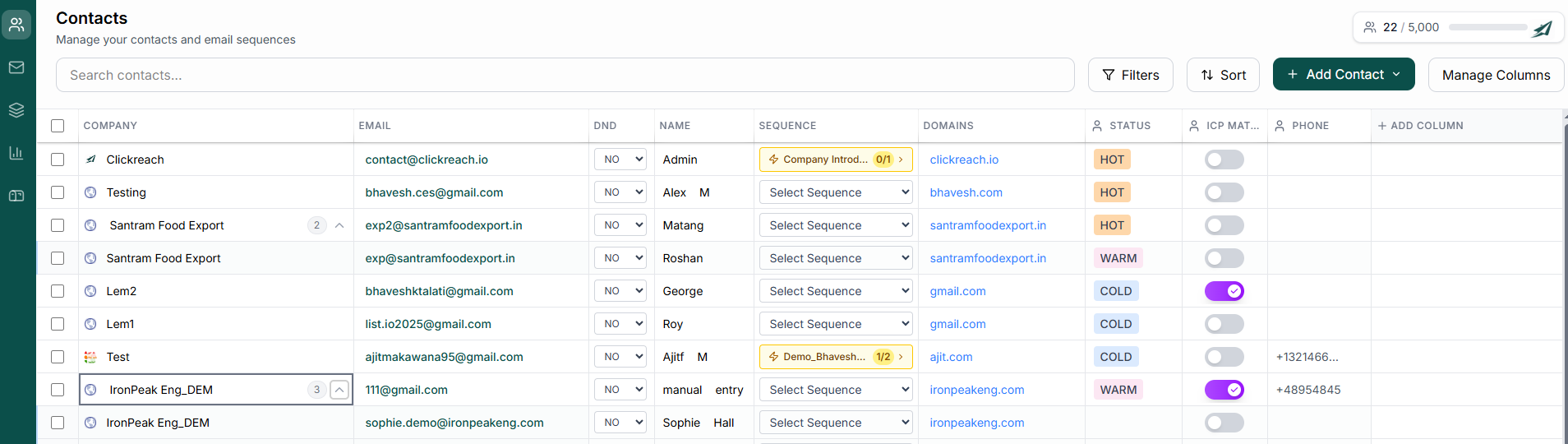Click the paper plane icon beside contact quota
Viewport: 1568px width, 444px height.
[1543, 28]
